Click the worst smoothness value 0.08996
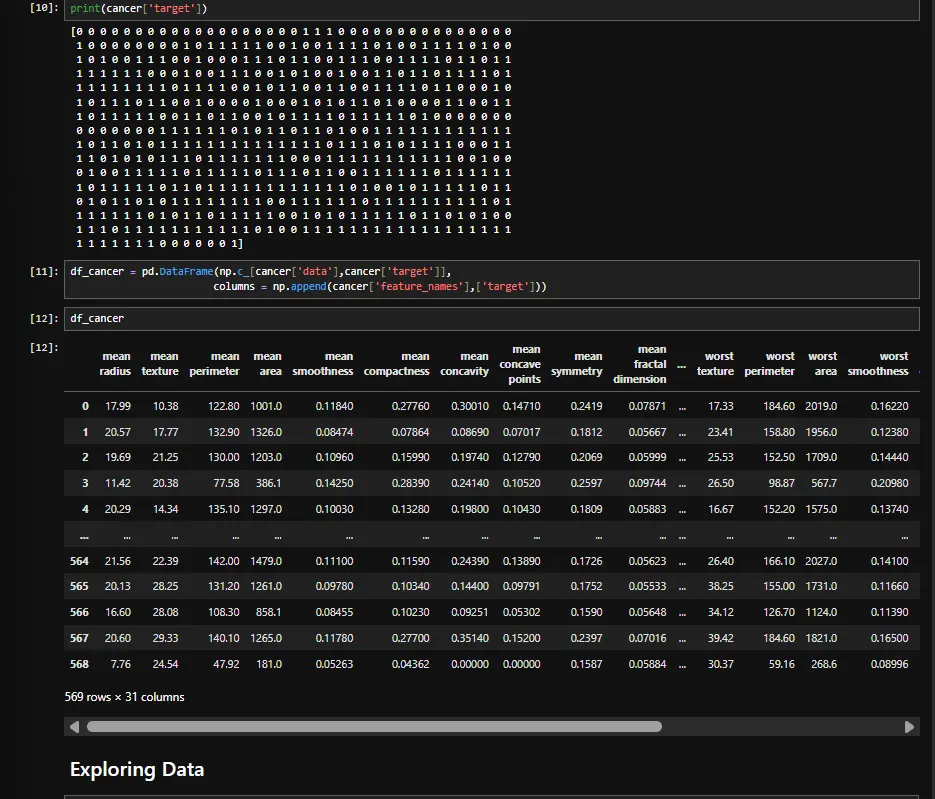 890,664
